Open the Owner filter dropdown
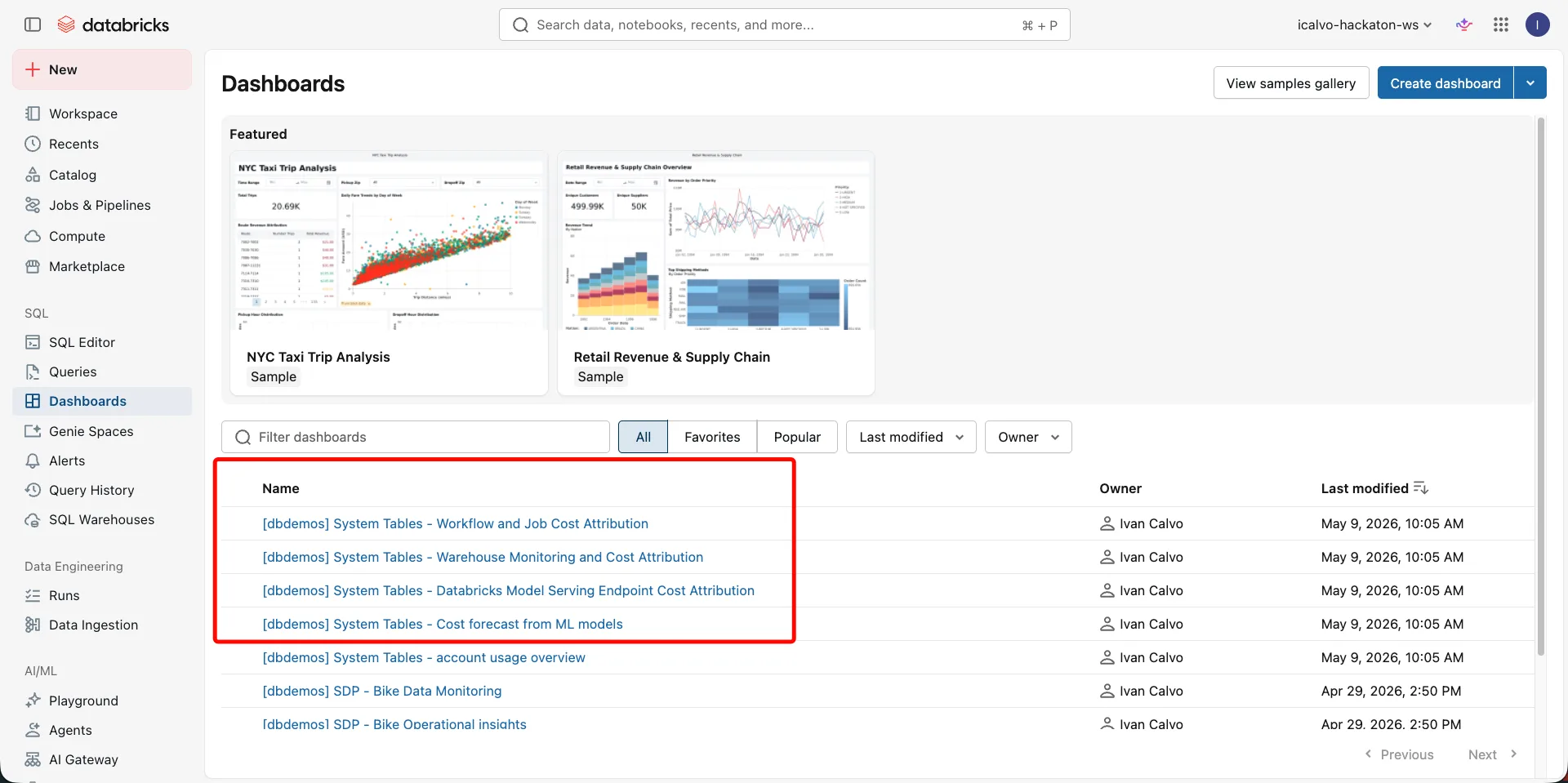 coord(1028,437)
